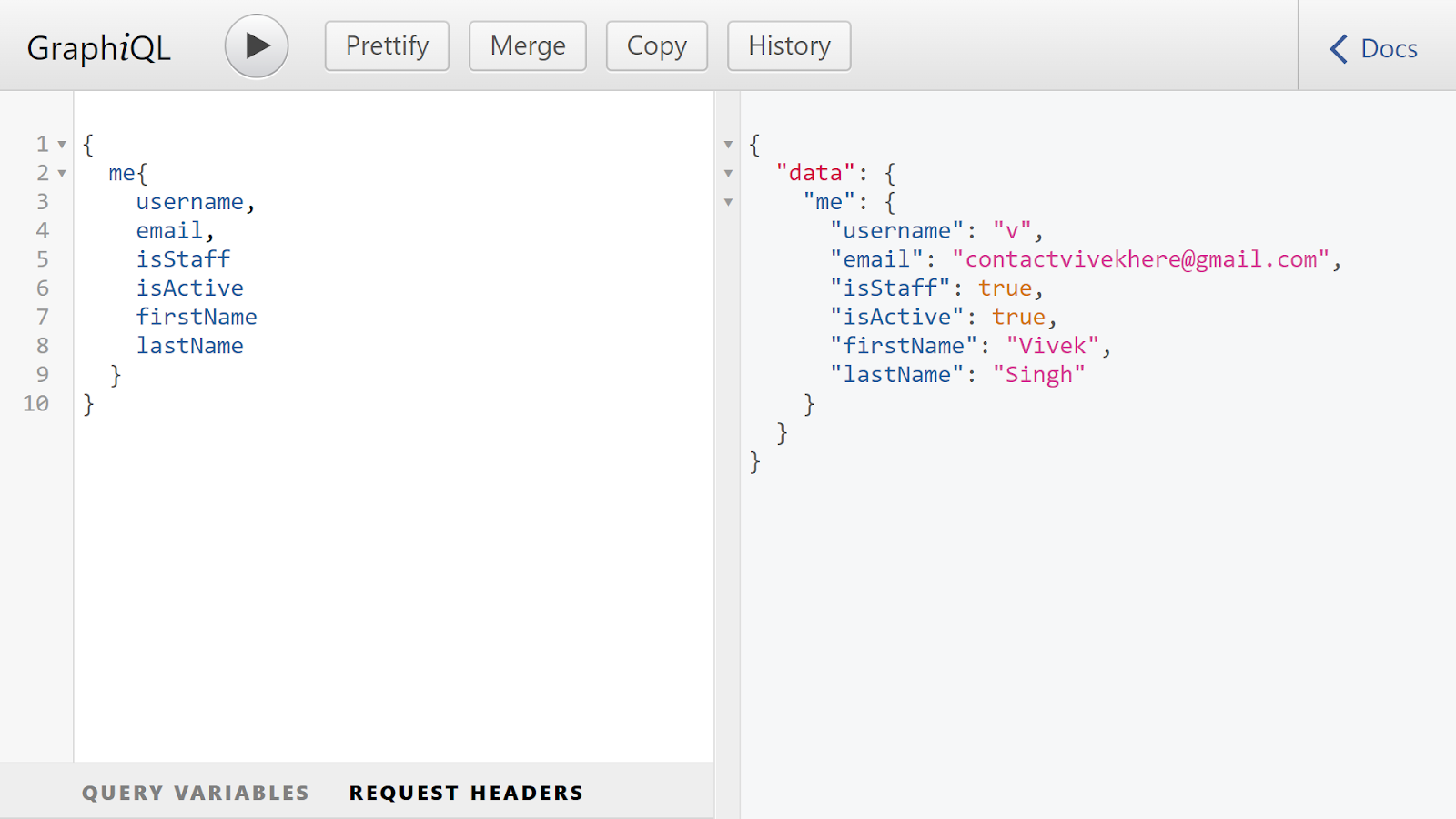Collapse line 1 with its fold triangle
Image resolution: width=1456 pixels, height=819 pixels.
point(60,144)
